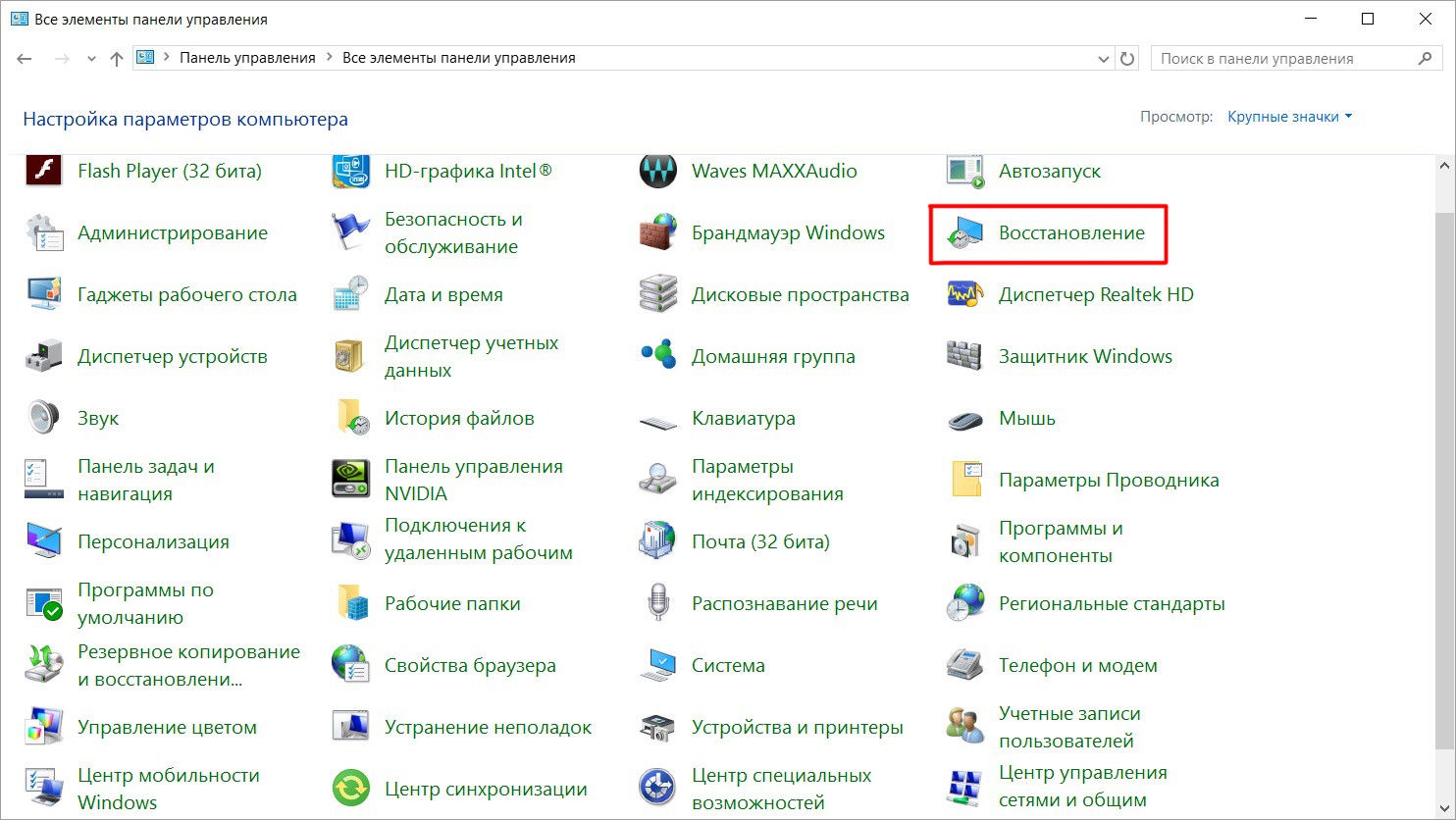
Task: Click the Параметры индексирования label
Action: [x=767, y=481]
